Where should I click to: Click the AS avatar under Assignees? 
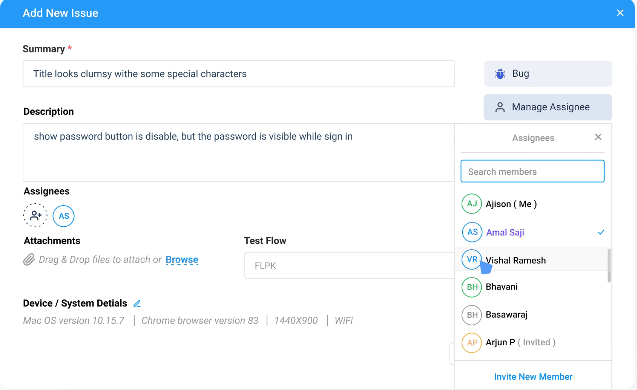coord(64,216)
